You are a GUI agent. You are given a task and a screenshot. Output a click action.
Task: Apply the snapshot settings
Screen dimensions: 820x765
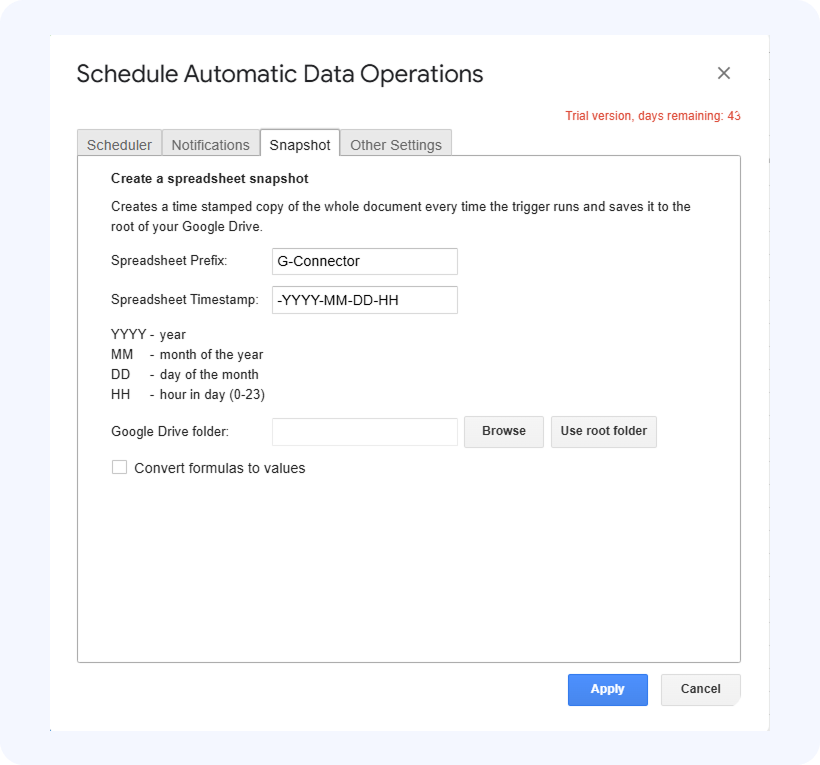[607, 689]
